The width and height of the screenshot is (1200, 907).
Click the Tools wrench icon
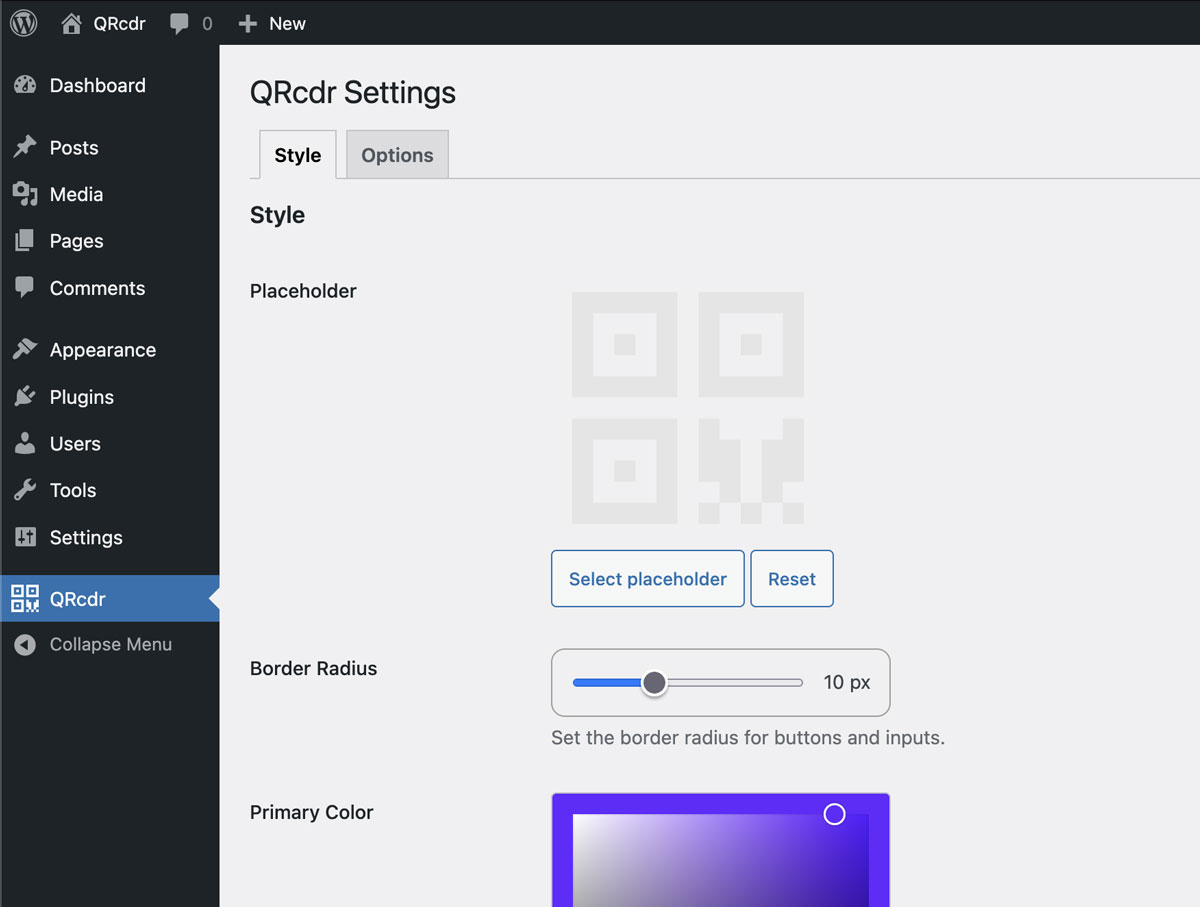click(25, 490)
